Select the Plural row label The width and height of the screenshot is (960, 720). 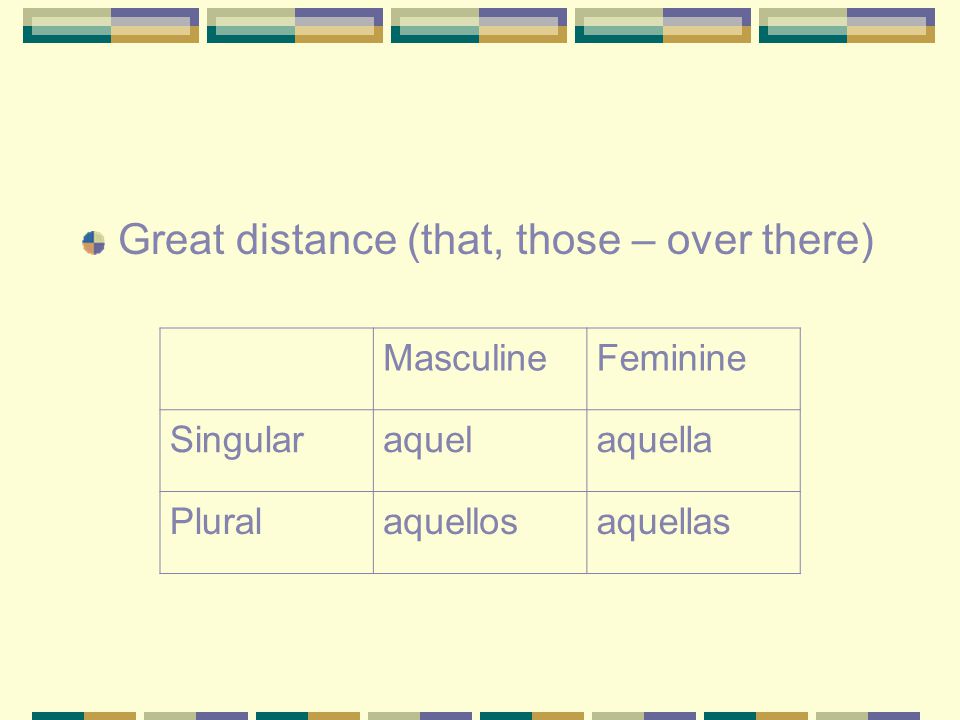[216, 522]
